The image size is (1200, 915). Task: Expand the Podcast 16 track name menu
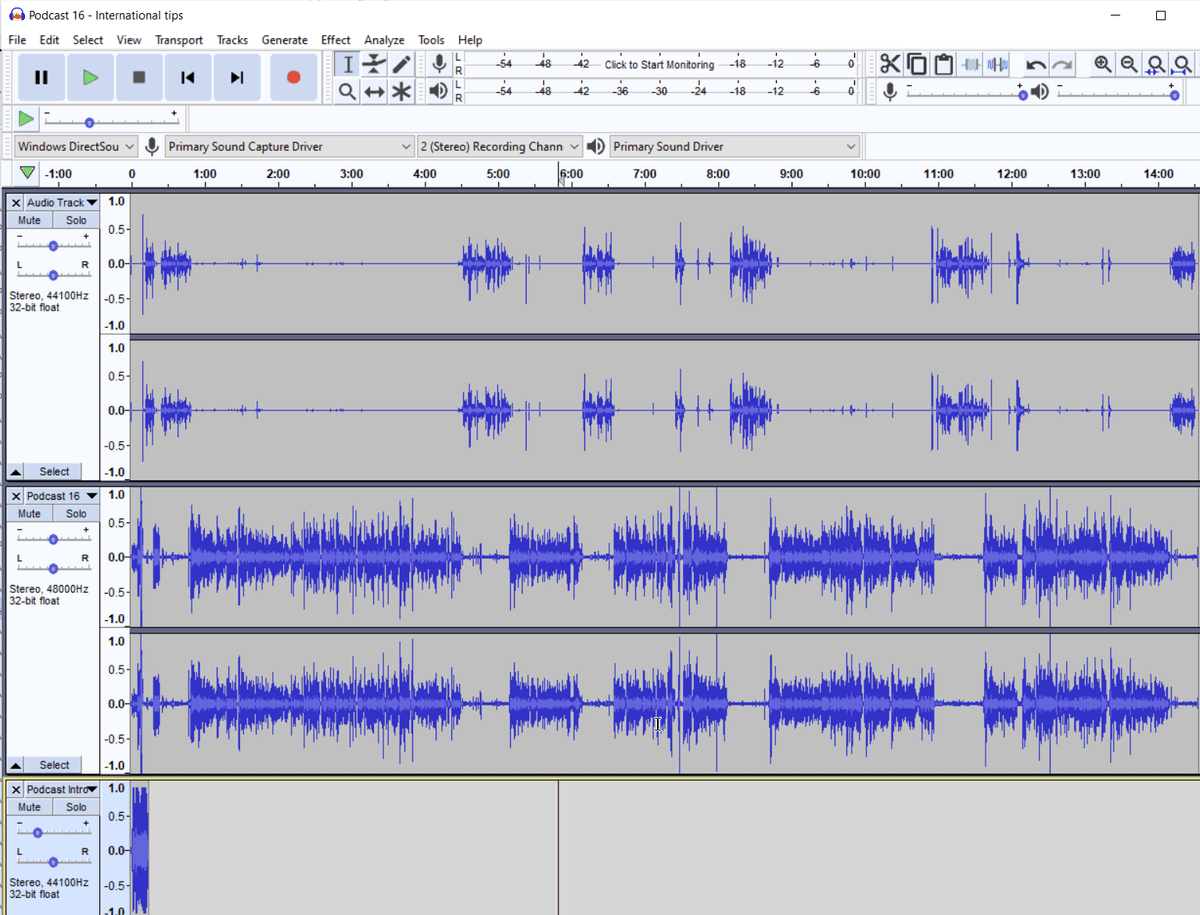[60, 496]
